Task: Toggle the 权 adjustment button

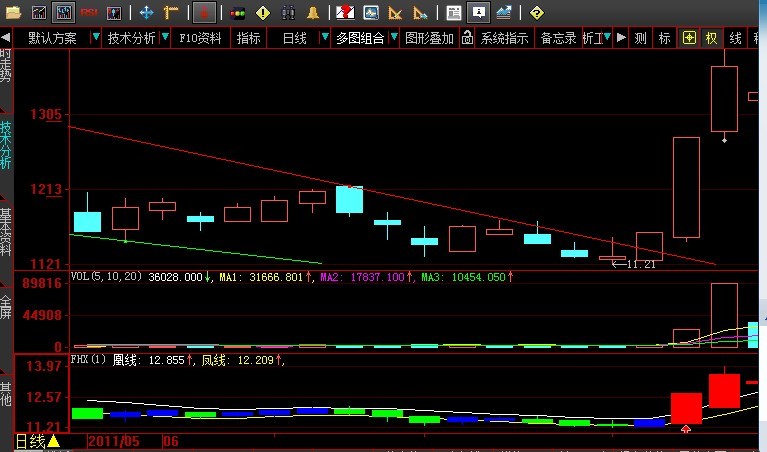Action: [712, 38]
